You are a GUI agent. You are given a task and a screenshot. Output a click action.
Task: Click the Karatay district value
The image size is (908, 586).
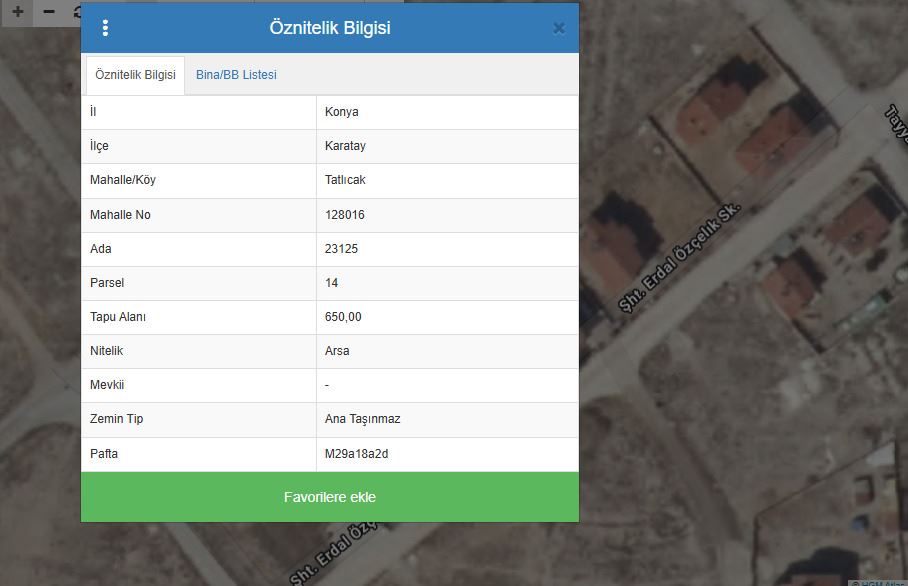click(x=345, y=146)
